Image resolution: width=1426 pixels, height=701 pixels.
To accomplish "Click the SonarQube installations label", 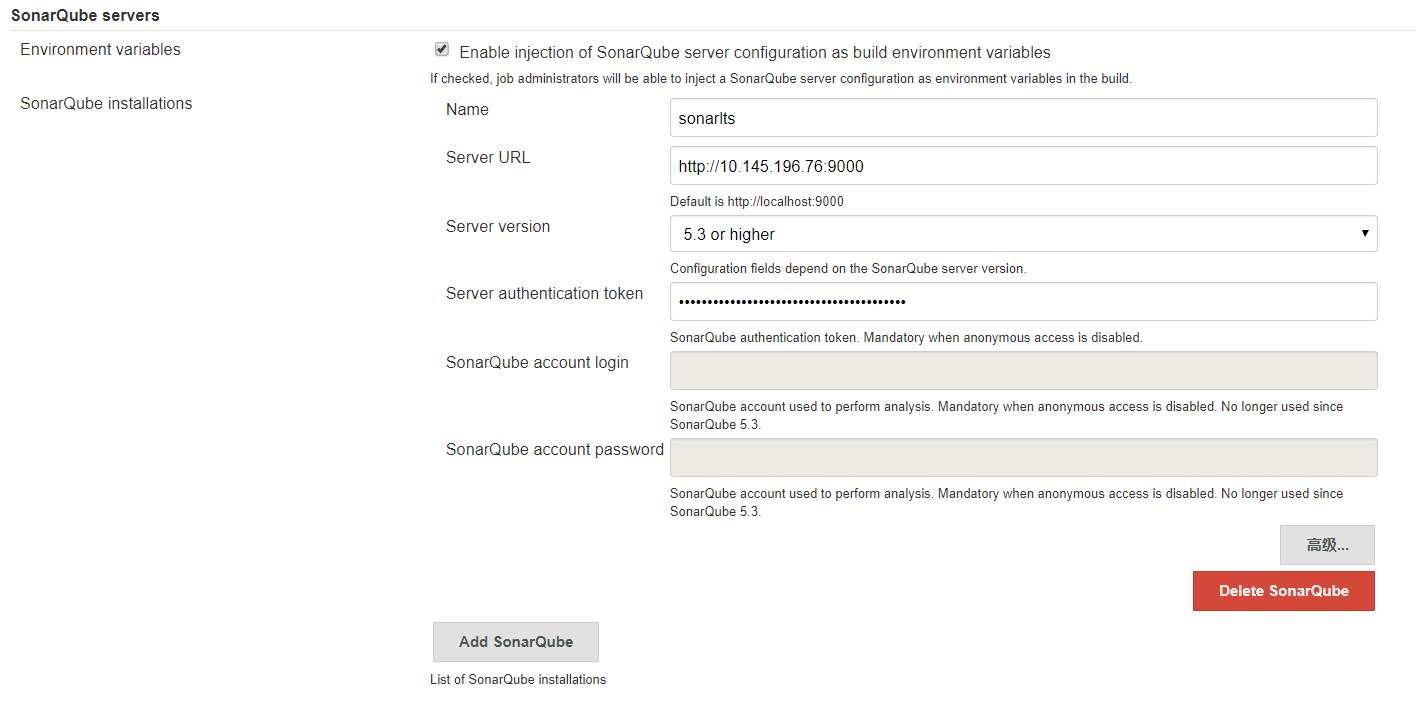I will click(x=106, y=104).
